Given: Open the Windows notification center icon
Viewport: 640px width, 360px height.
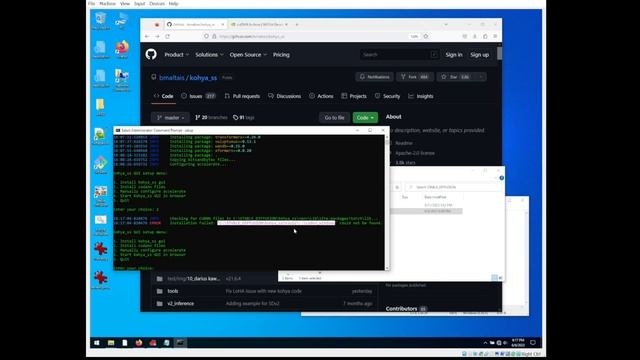Looking at the screenshot, I should point(533,343).
